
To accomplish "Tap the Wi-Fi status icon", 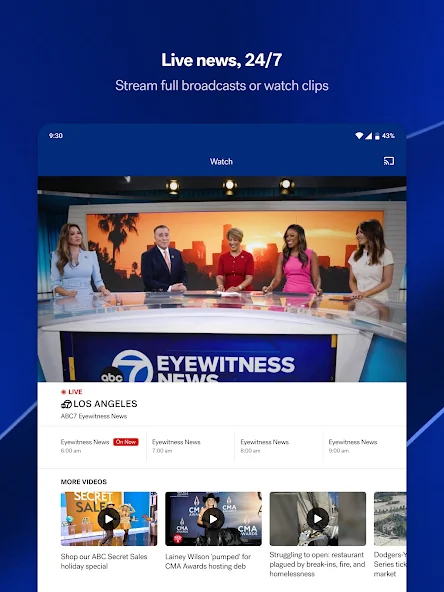I will coord(359,136).
